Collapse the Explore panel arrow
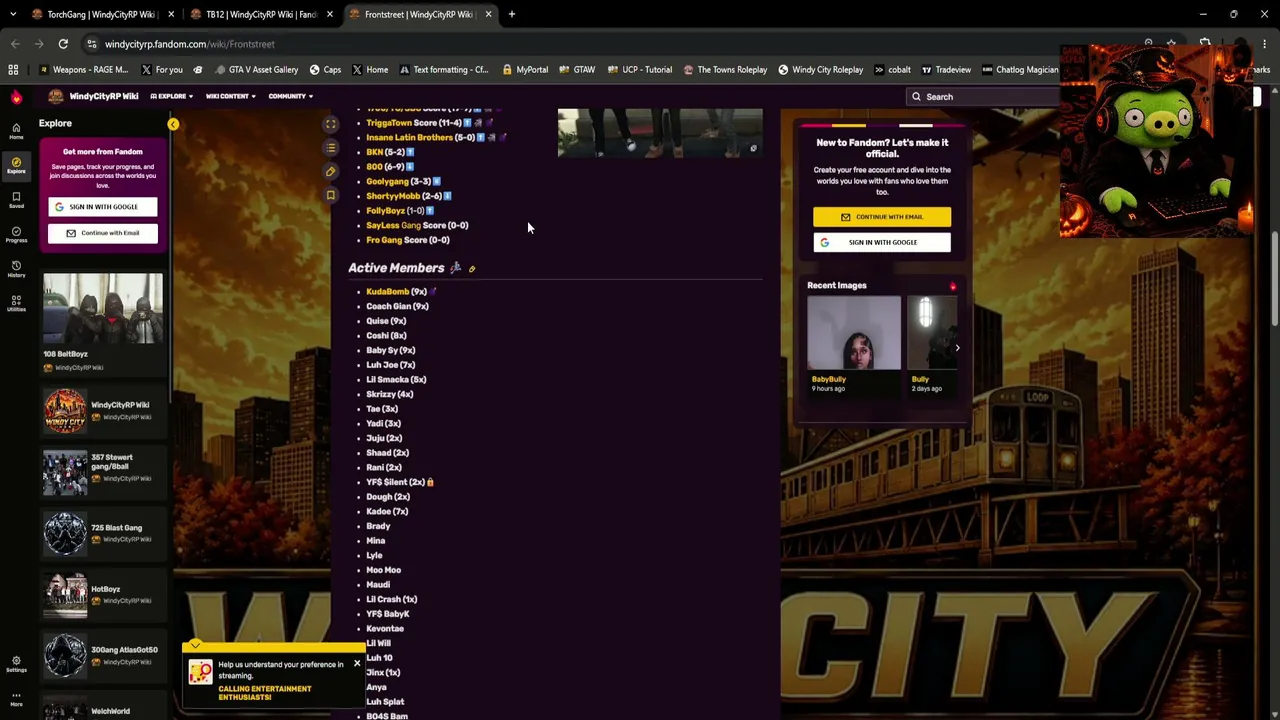1280x720 pixels. click(x=173, y=124)
